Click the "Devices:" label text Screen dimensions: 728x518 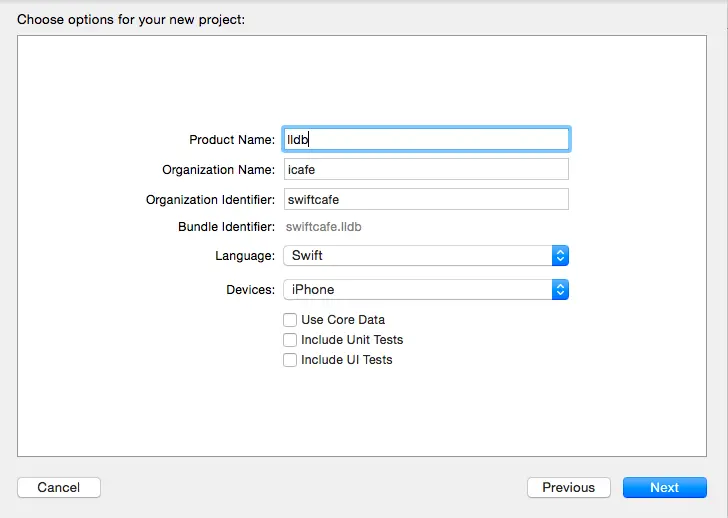250,290
